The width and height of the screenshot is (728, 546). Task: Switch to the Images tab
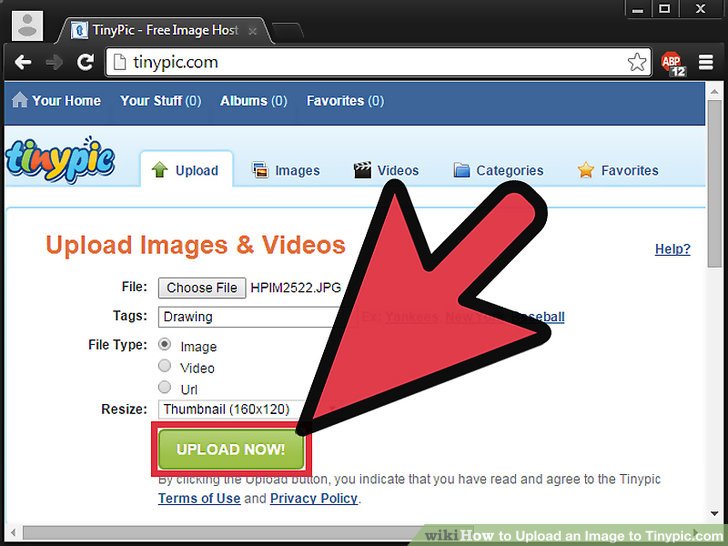tap(286, 170)
